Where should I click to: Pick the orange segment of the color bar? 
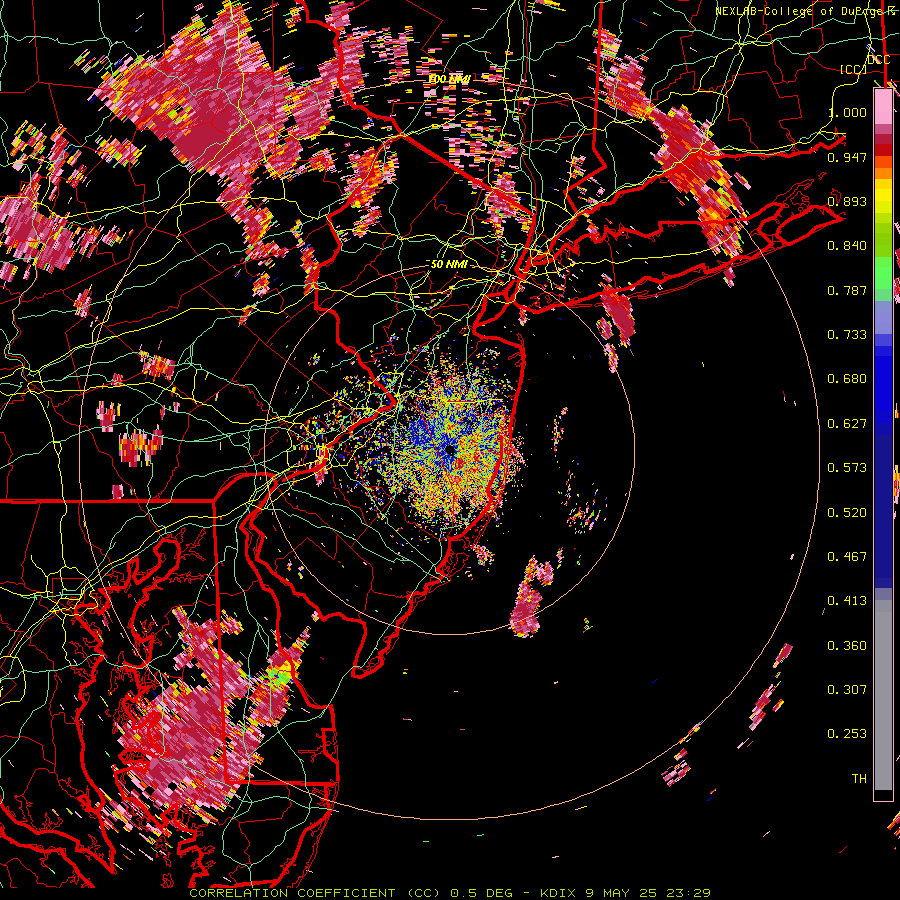click(883, 173)
